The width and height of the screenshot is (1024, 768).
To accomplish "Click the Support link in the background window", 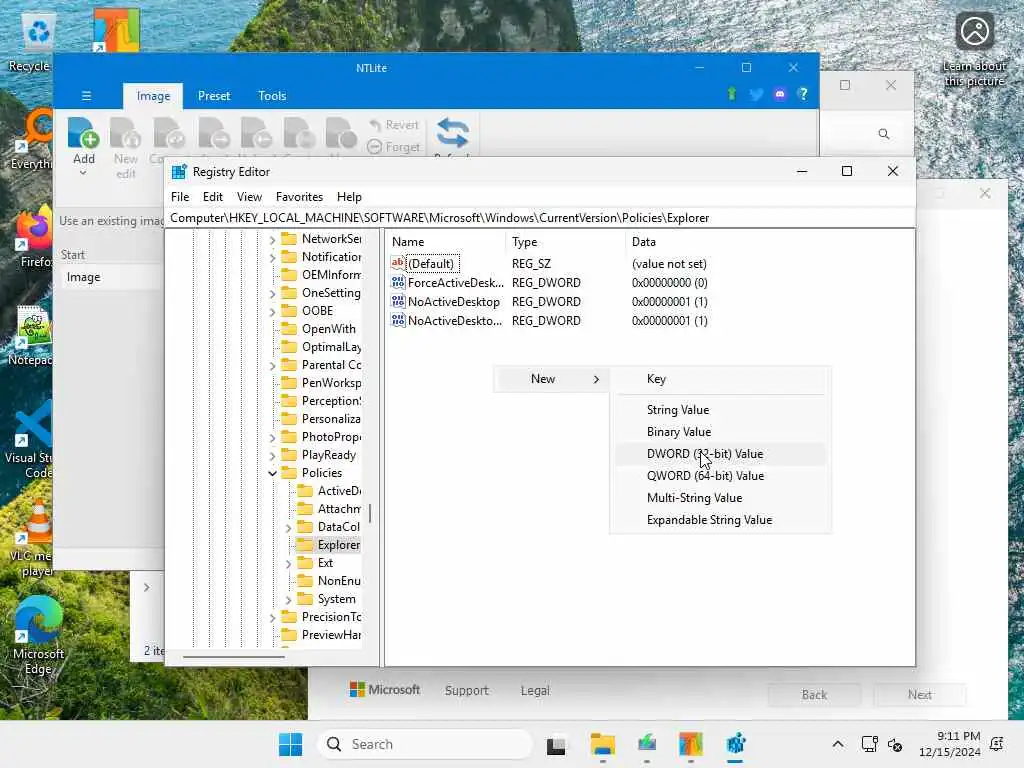I will pos(466,690).
